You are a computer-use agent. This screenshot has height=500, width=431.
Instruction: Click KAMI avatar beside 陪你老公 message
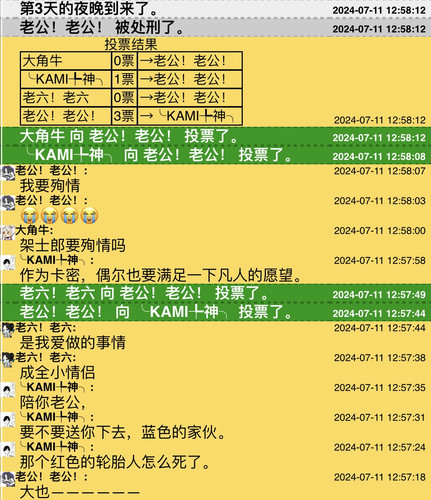click(8, 390)
